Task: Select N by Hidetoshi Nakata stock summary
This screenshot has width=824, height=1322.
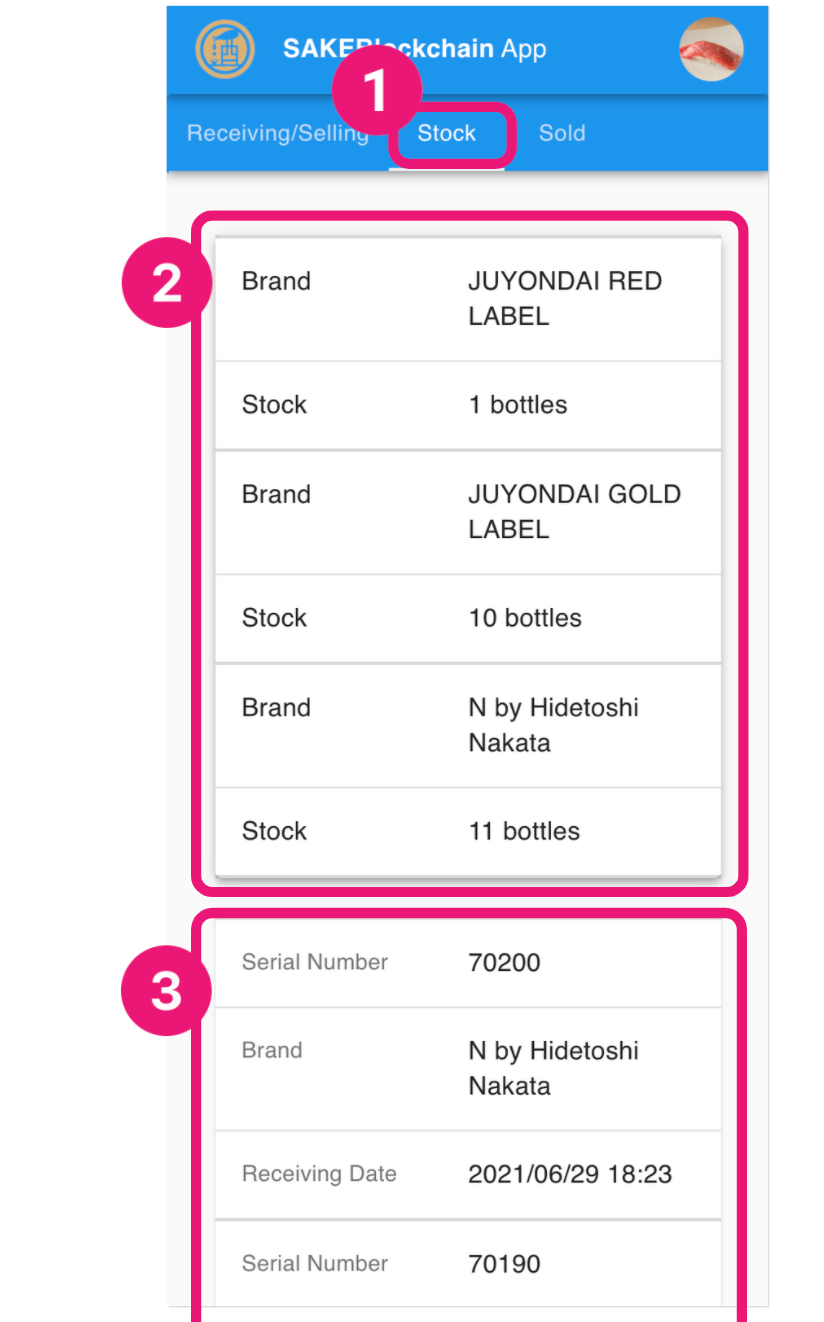Action: coord(468,725)
